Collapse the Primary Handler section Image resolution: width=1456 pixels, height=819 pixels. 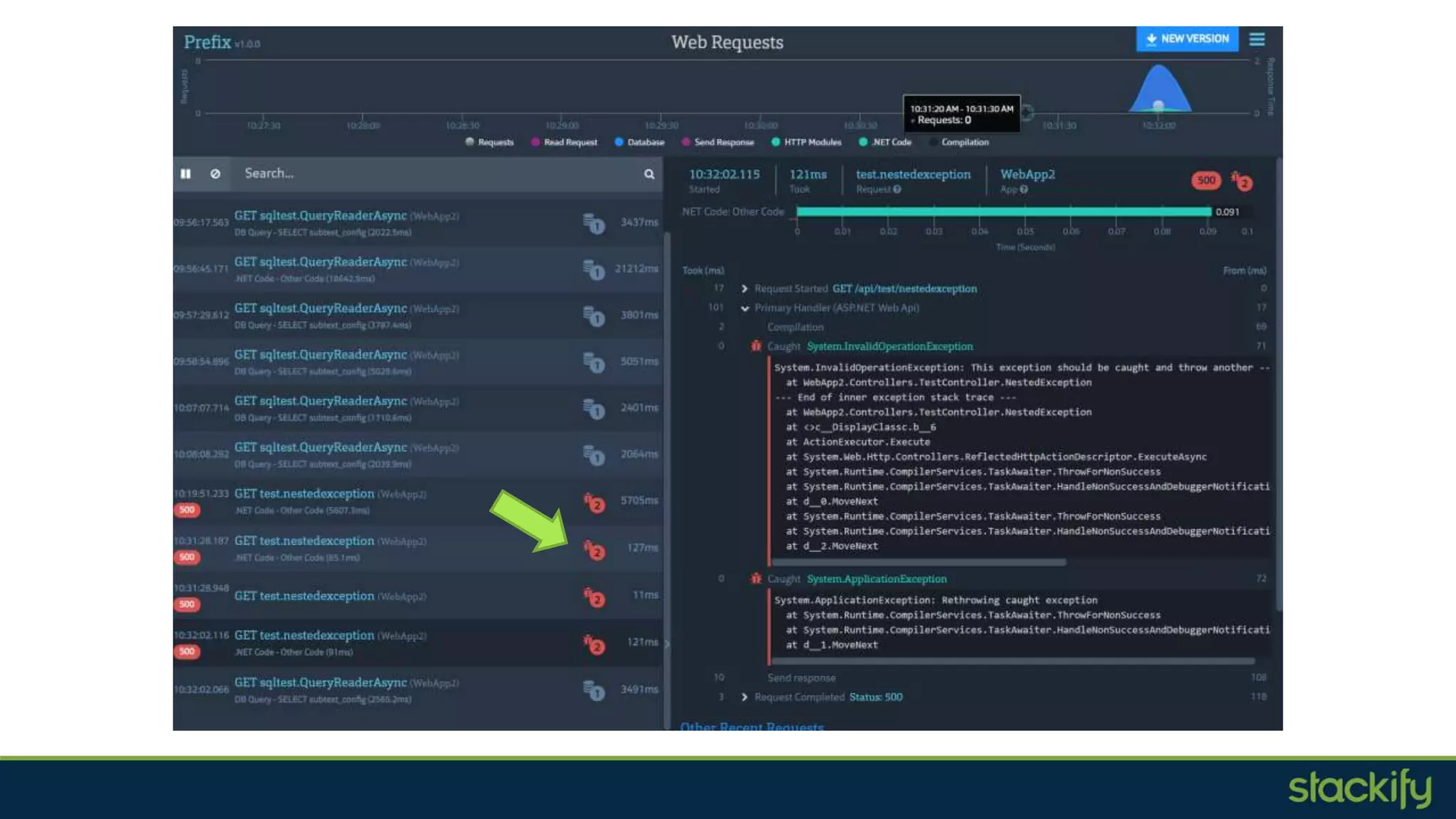[x=744, y=309]
